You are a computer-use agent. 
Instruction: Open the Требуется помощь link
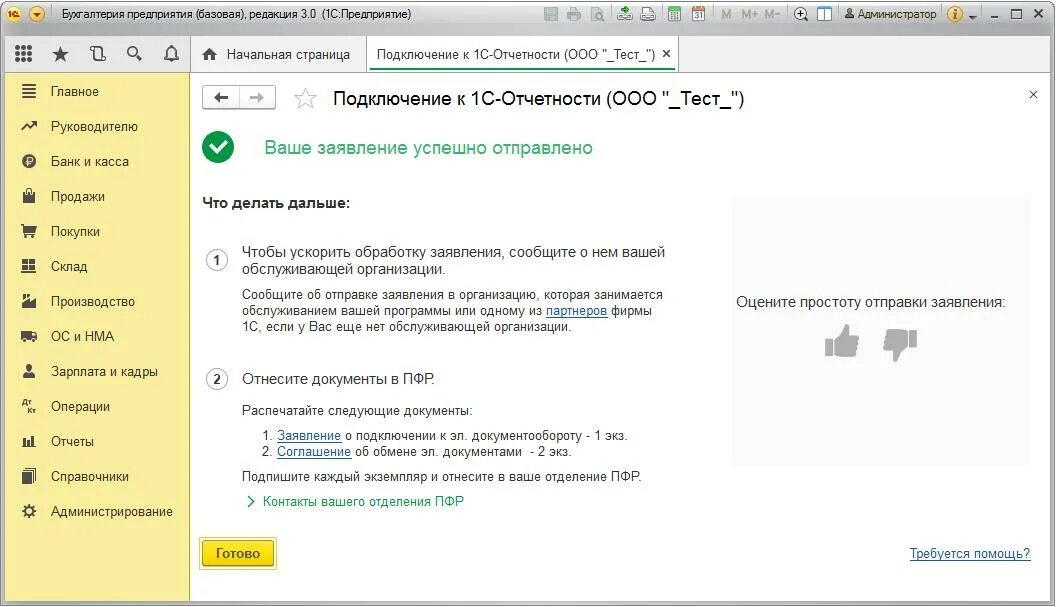pos(970,553)
